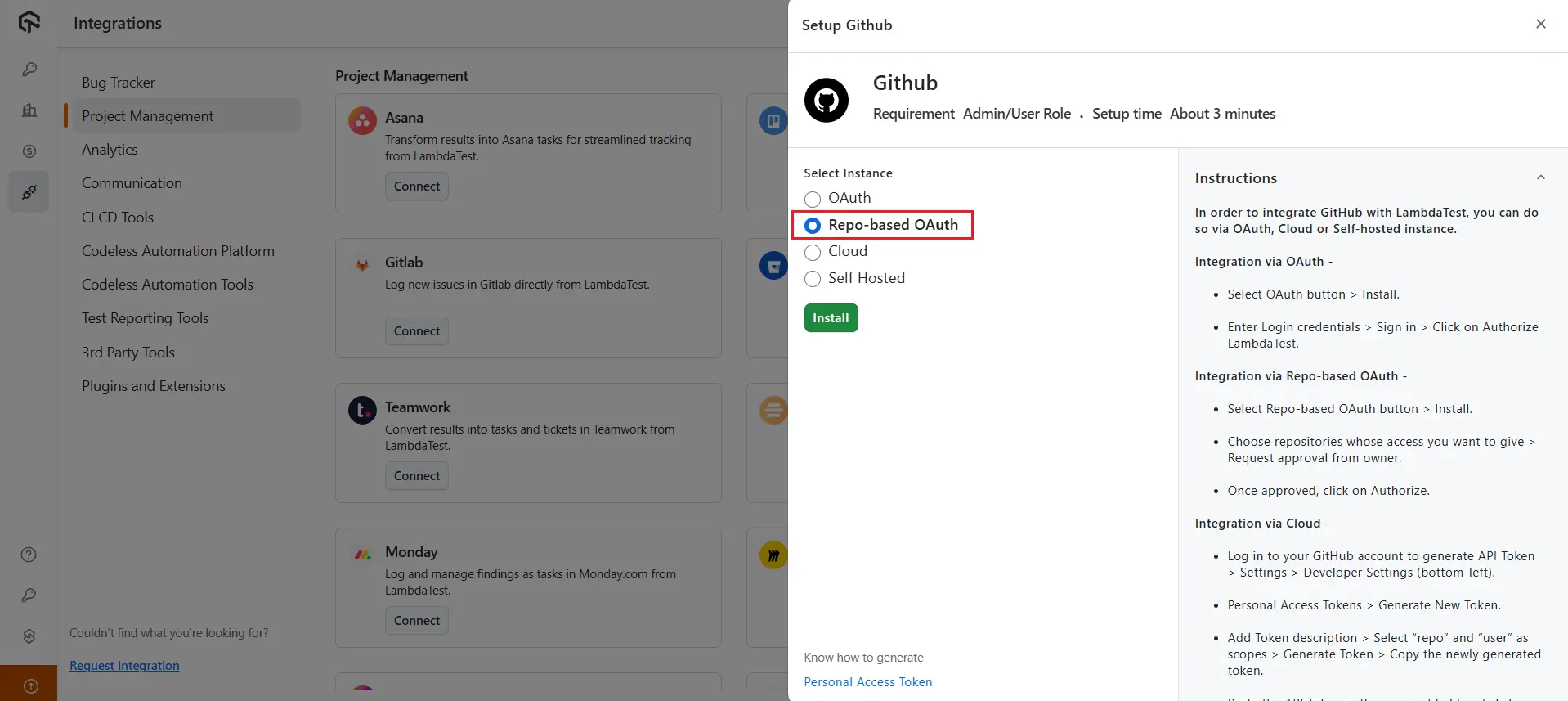
Task: Select the OAuth radio option
Action: tap(813, 199)
